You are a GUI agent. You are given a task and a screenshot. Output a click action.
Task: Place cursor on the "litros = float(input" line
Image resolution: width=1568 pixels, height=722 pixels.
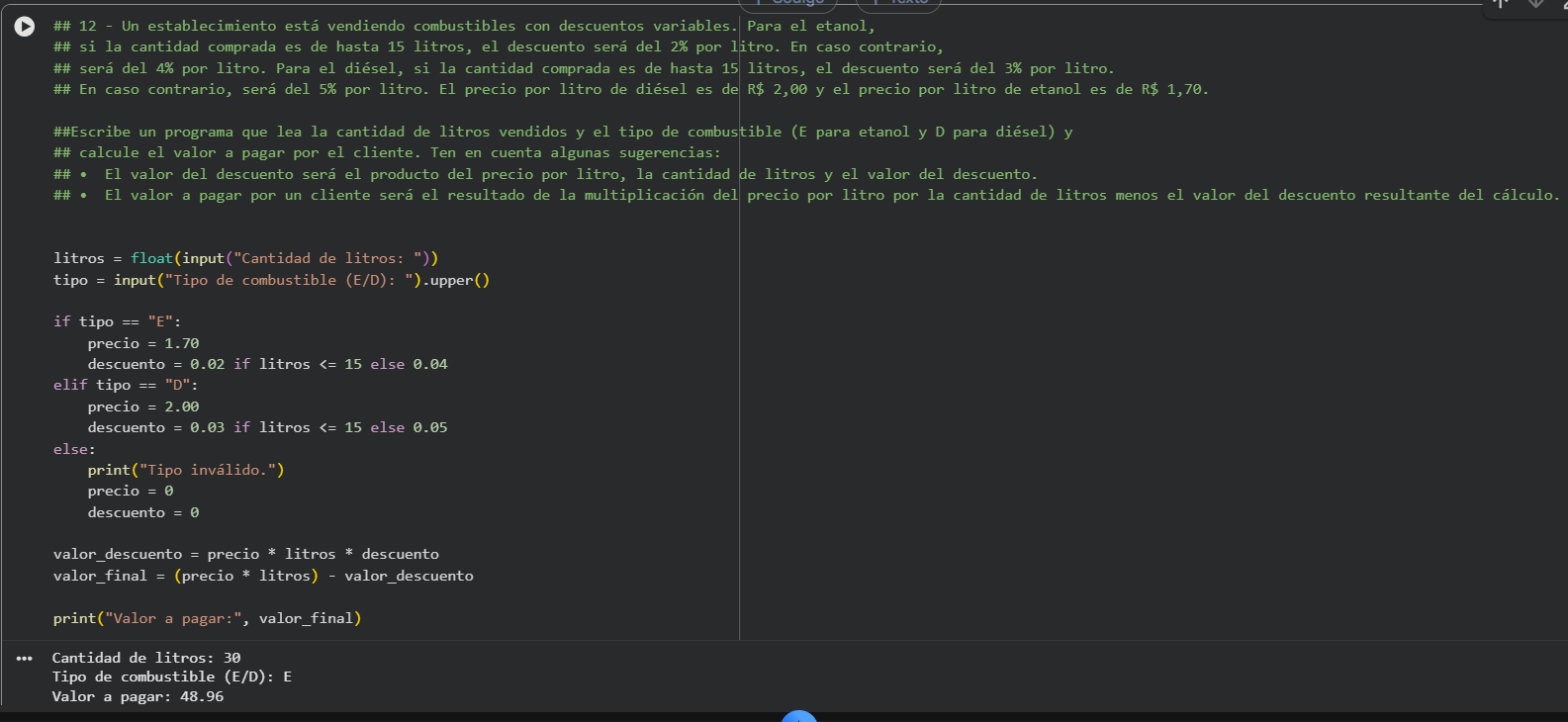point(245,259)
